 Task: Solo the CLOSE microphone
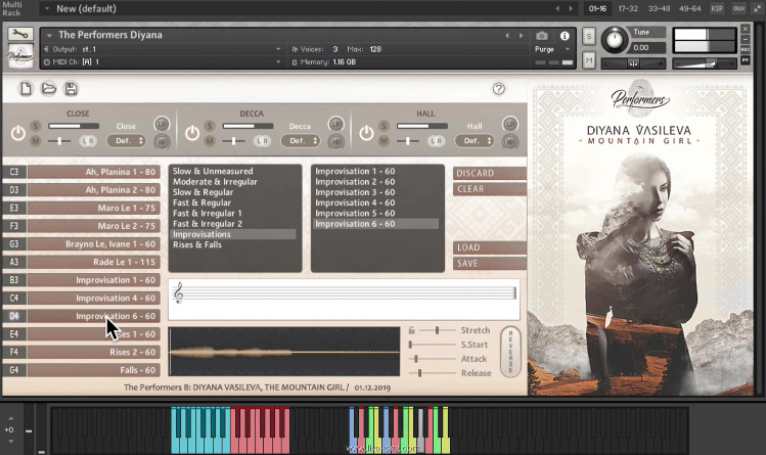(x=35, y=126)
